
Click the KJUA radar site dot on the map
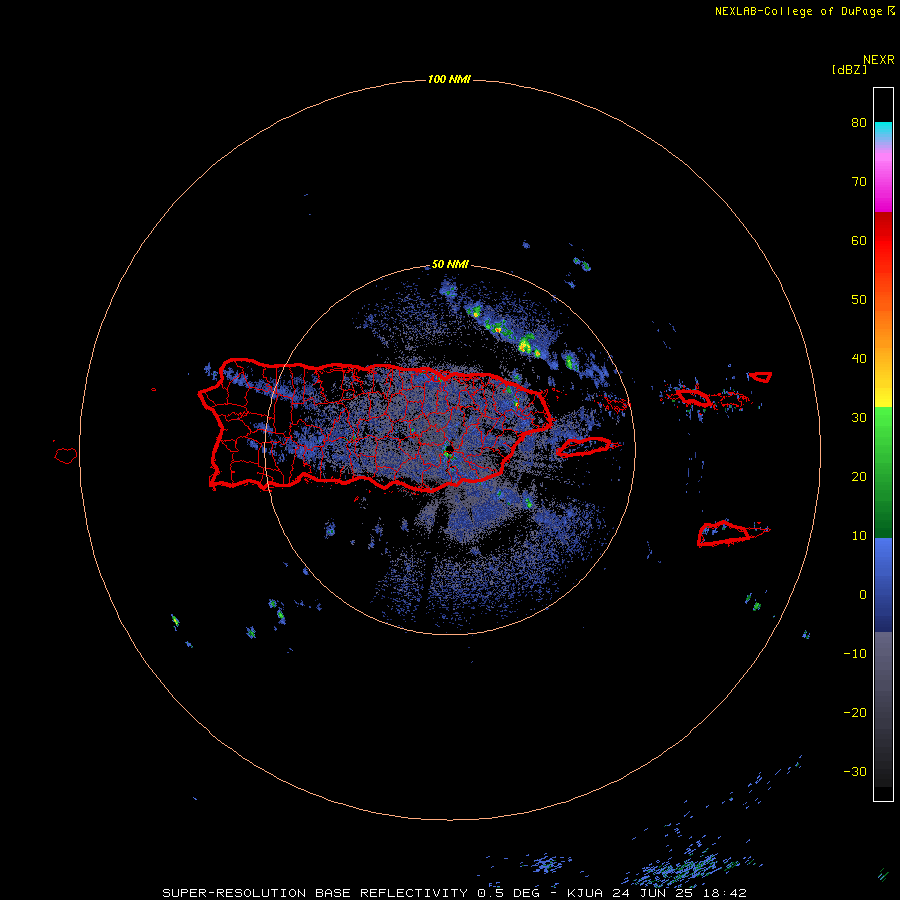pos(449,449)
